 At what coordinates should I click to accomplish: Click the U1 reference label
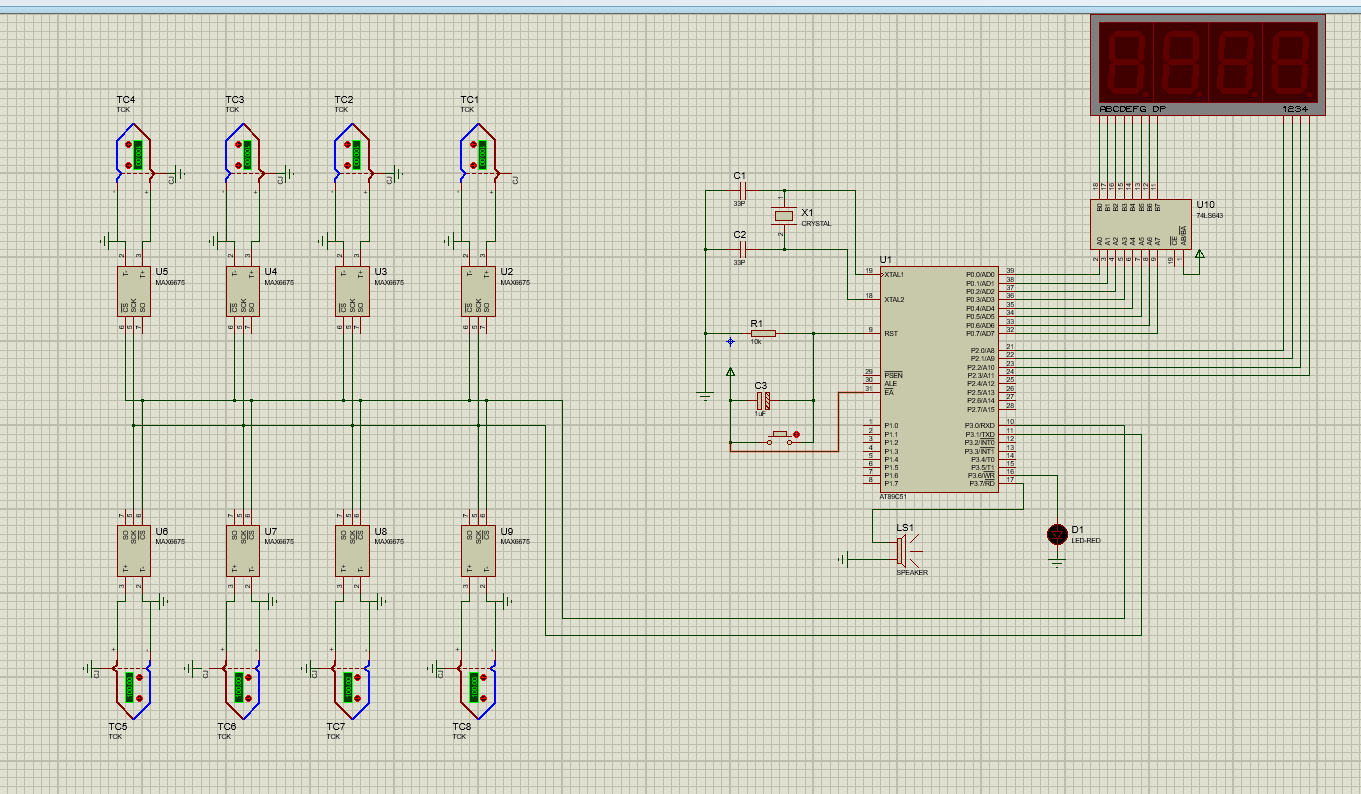pos(885,260)
